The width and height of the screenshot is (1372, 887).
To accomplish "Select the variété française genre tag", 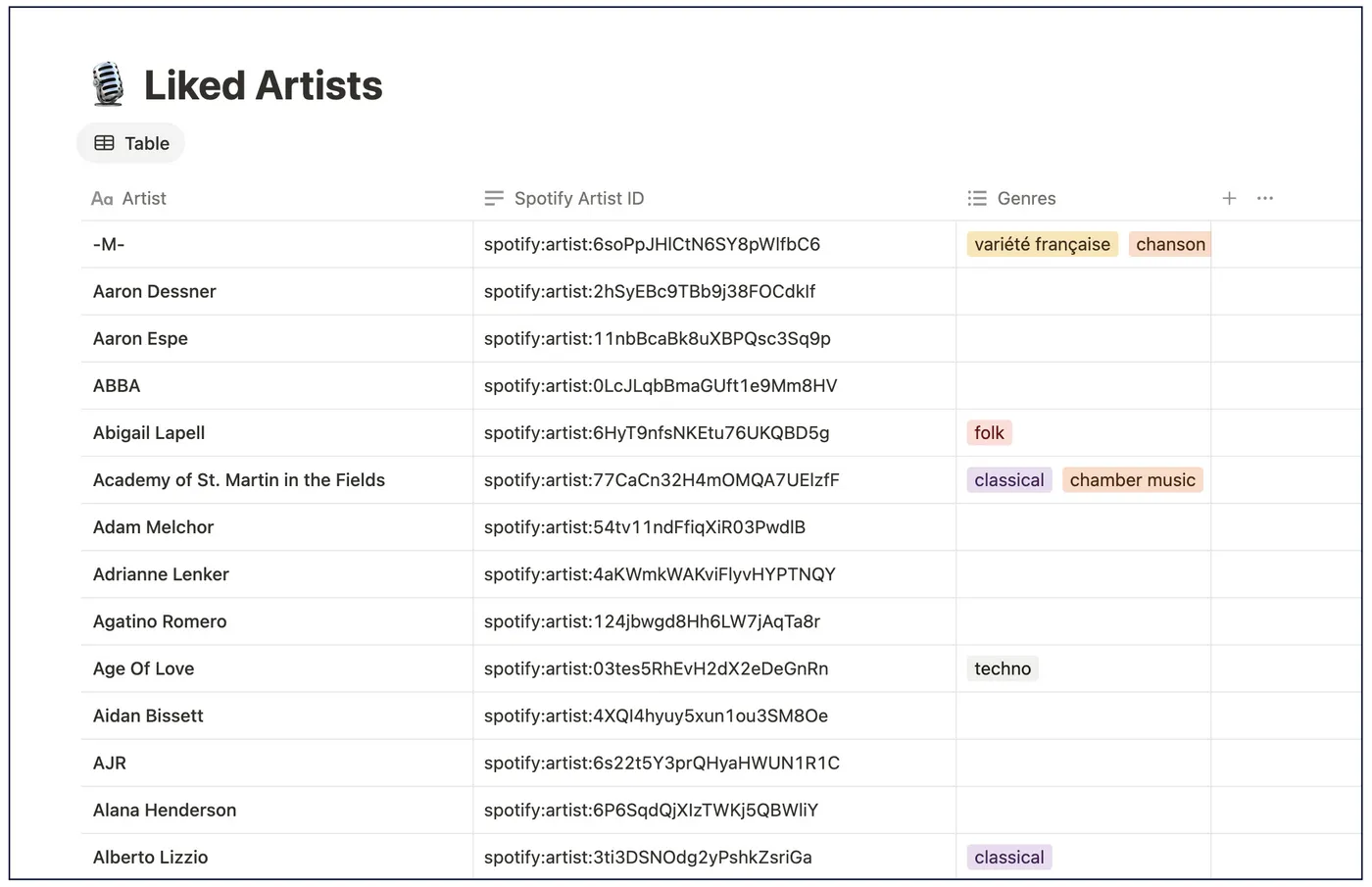I will [x=1042, y=244].
